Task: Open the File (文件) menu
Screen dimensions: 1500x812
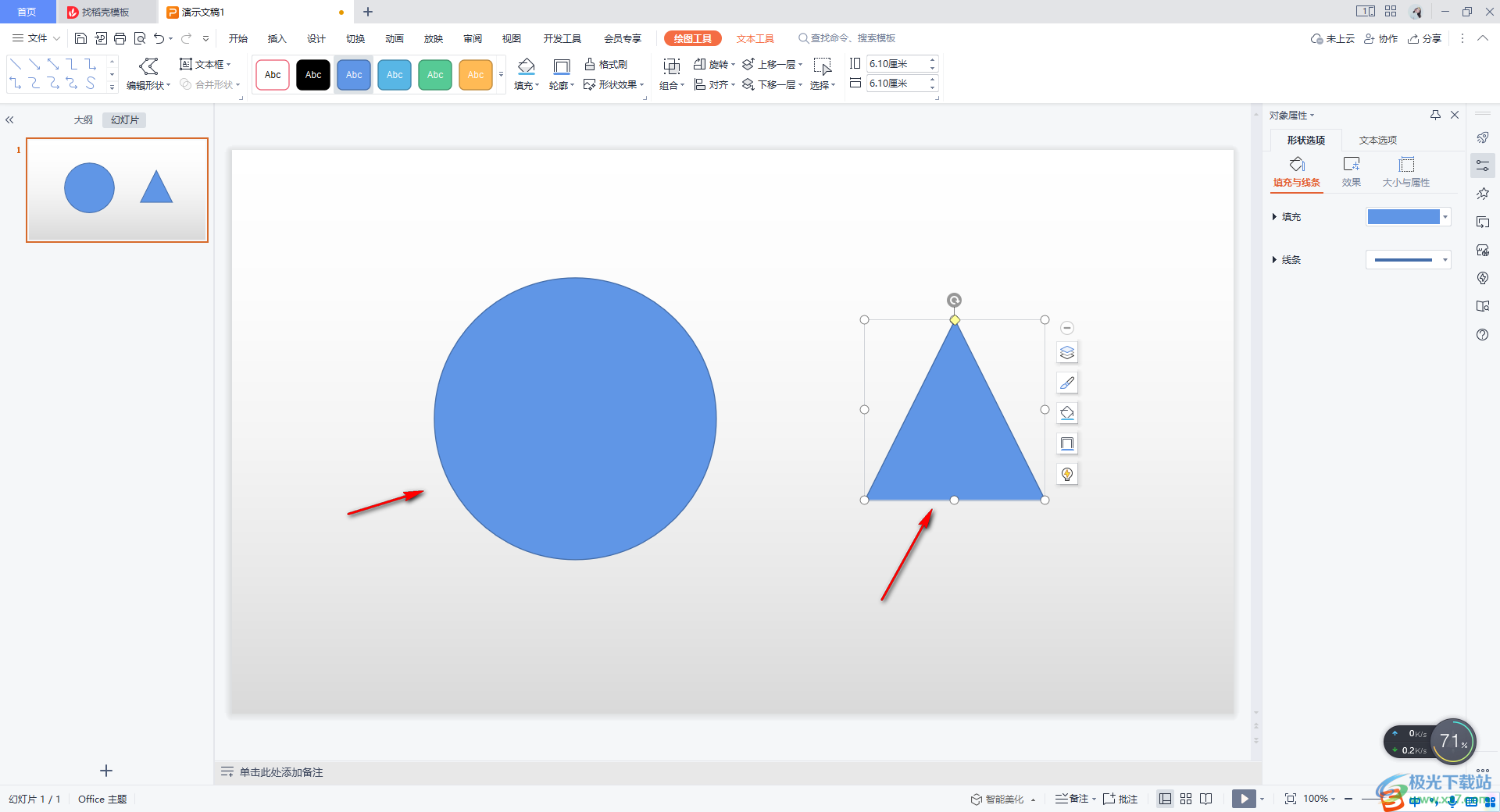Action: [36, 38]
